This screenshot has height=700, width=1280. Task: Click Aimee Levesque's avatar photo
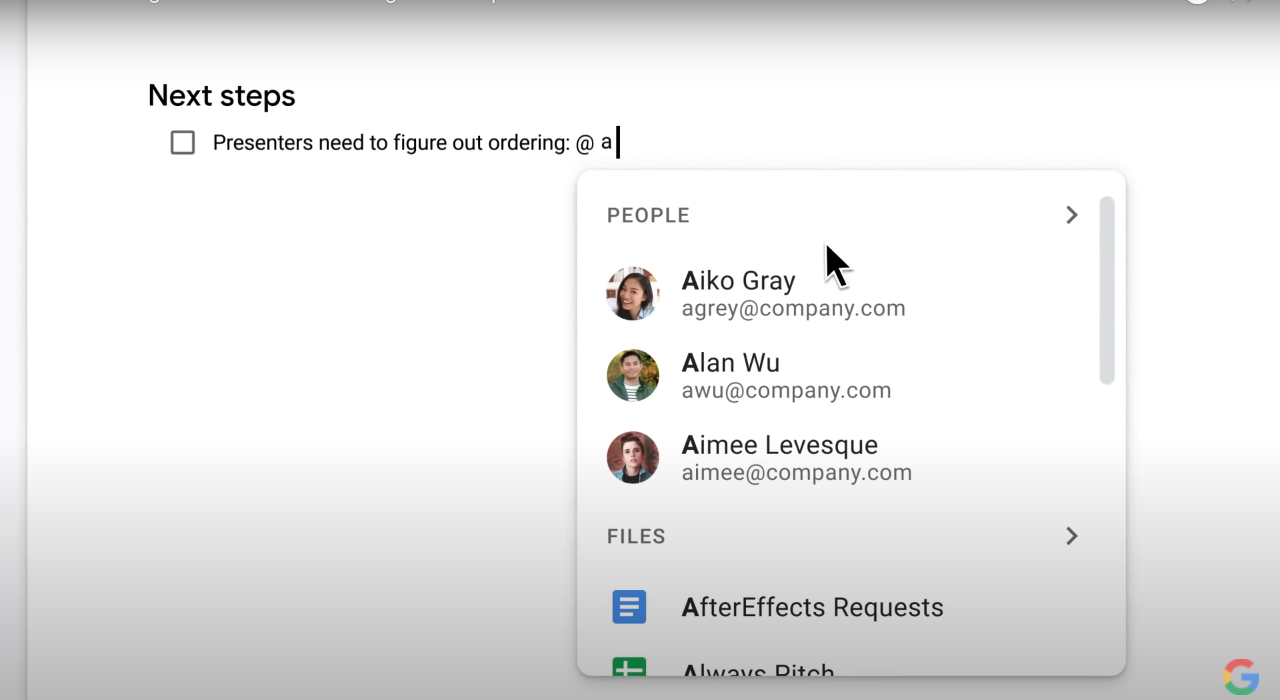pos(633,457)
